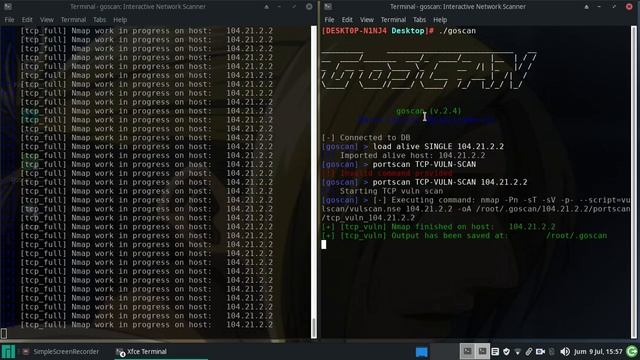Click '[tcp_vuln] Nmap finished on host' line
This screenshot has height=360, width=640.
click(438, 227)
